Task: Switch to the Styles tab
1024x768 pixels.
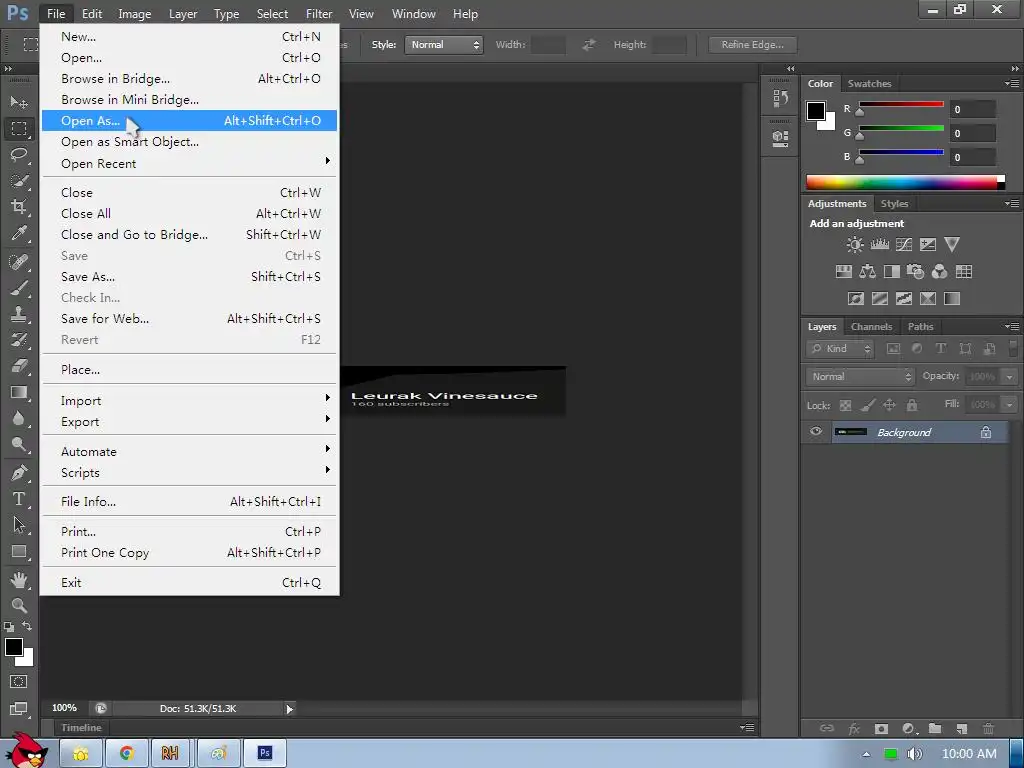Action: tap(894, 204)
